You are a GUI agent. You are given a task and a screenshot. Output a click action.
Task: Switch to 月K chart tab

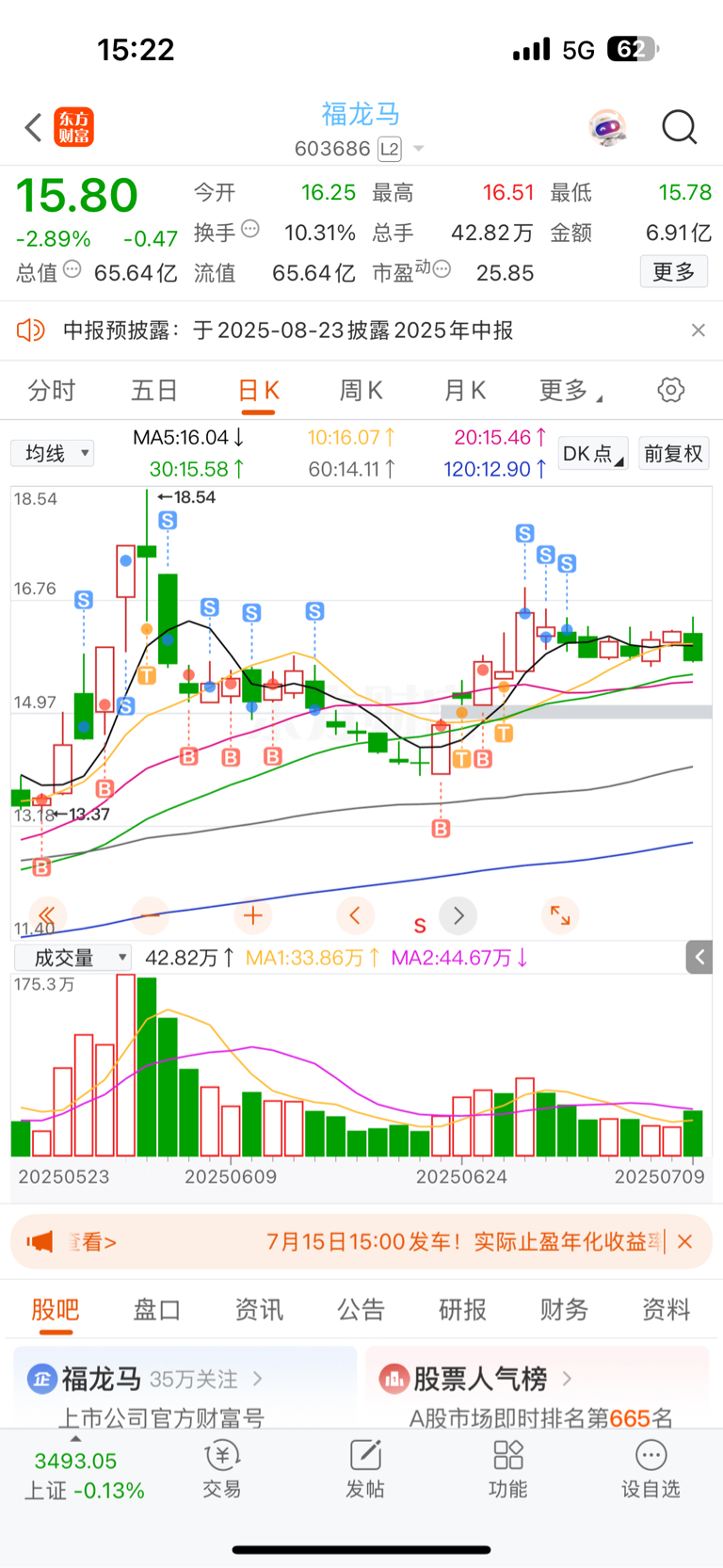[465, 390]
